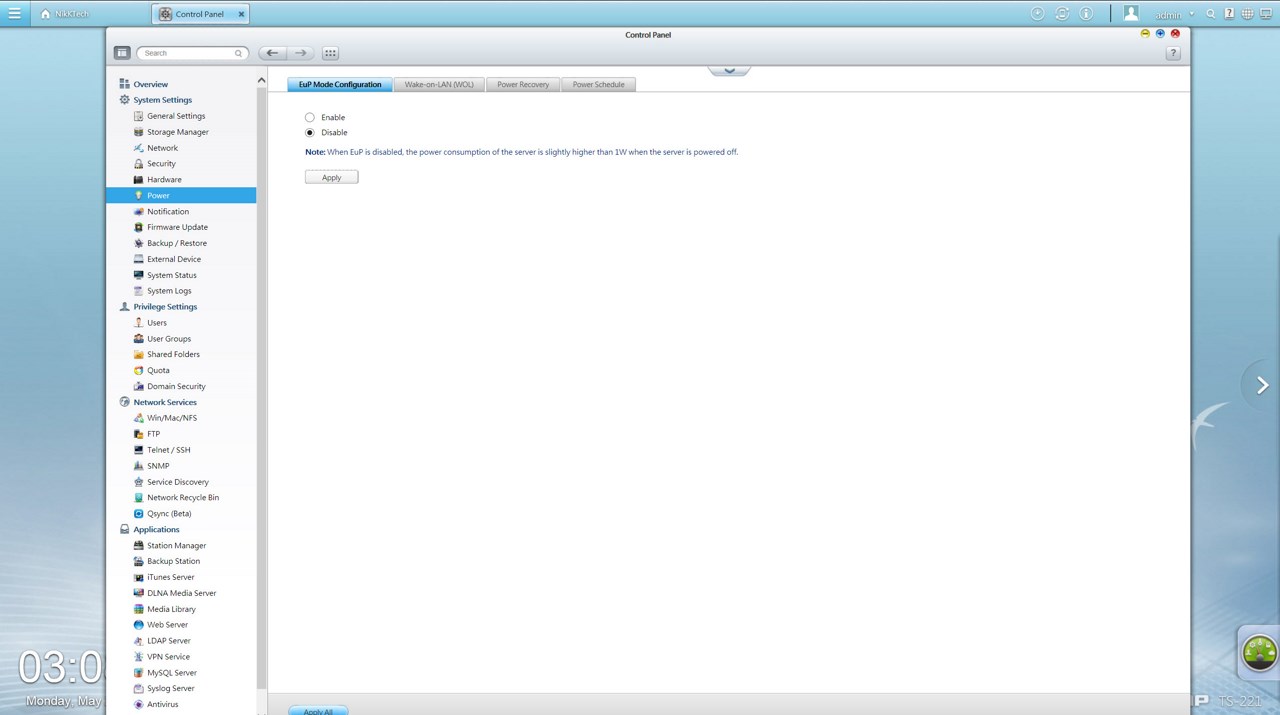The width and height of the screenshot is (1280, 715).
Task: Go to NikkTech home desktop
Action: (65, 14)
